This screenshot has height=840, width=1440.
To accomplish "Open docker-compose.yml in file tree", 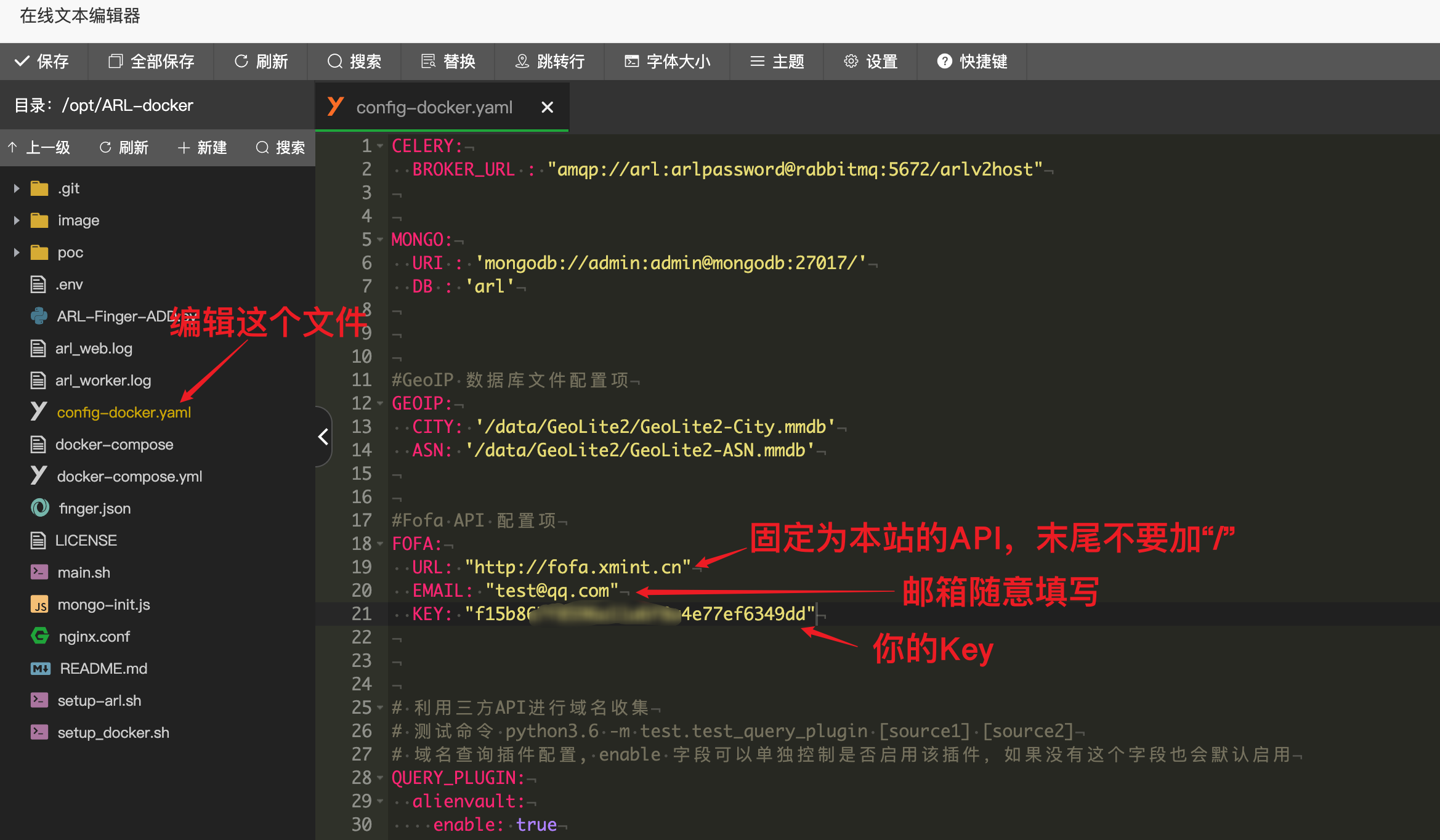I will point(129,477).
